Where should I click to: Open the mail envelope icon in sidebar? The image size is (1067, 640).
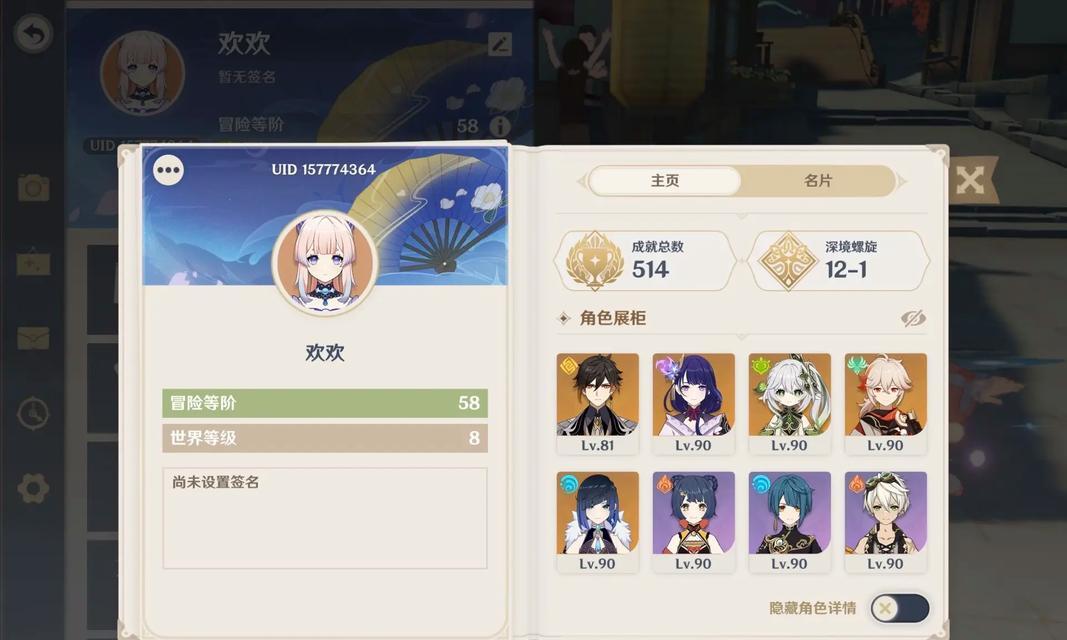pos(33,338)
